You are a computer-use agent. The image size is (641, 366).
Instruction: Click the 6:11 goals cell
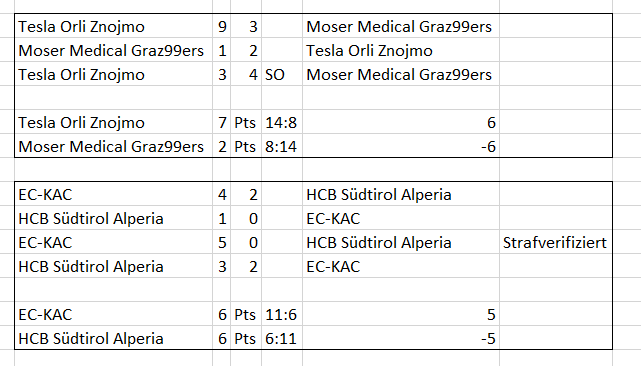click(282, 339)
